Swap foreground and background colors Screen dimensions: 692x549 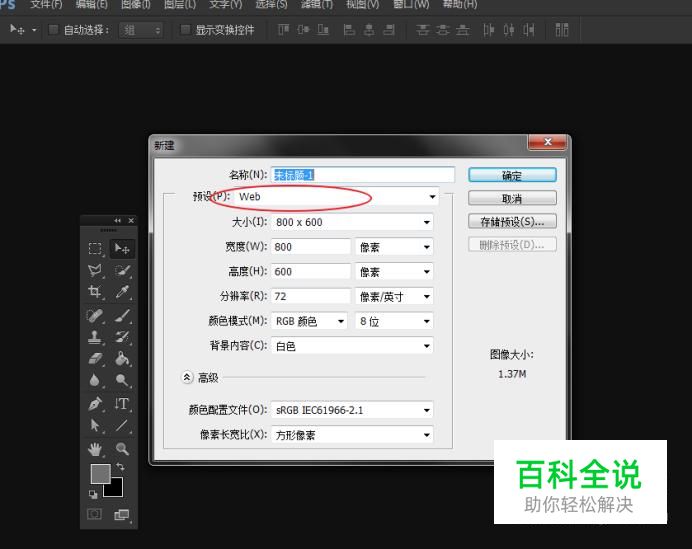[120, 466]
